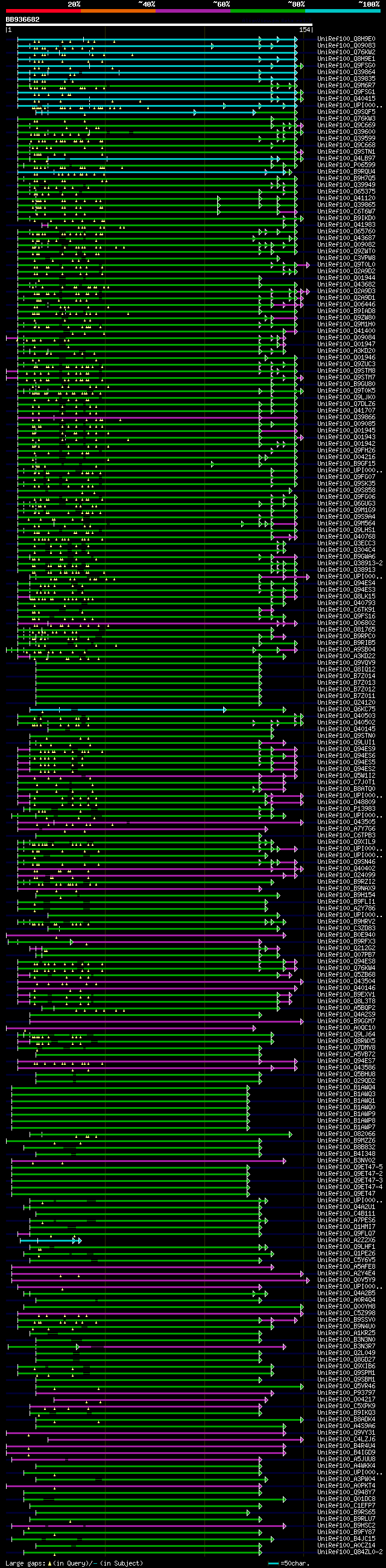Viewport: 386px width, 1568px height.
Task: Click the white query sequence bar
Action: point(159,25)
